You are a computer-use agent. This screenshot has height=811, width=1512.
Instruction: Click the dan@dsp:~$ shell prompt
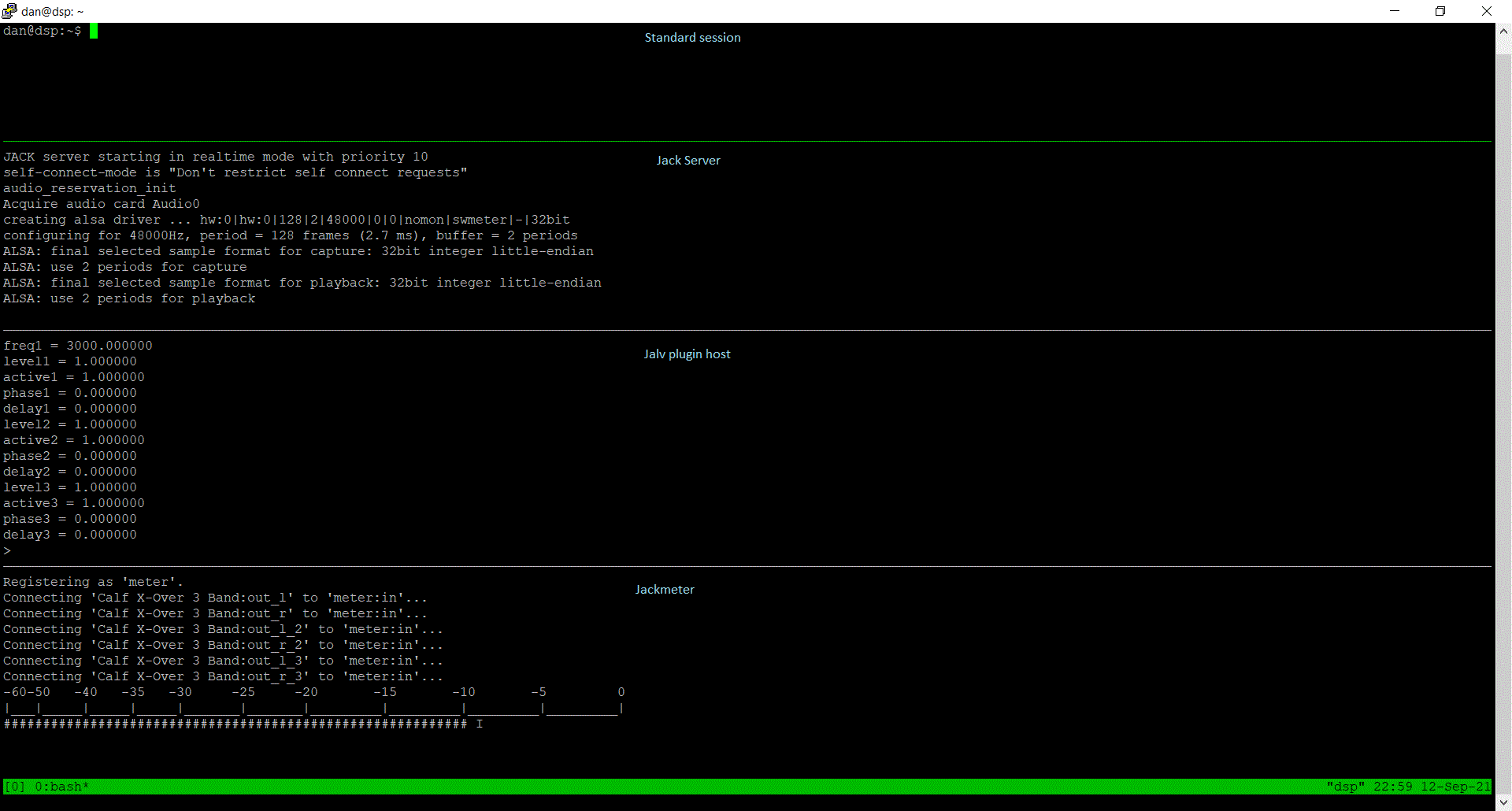click(43, 31)
